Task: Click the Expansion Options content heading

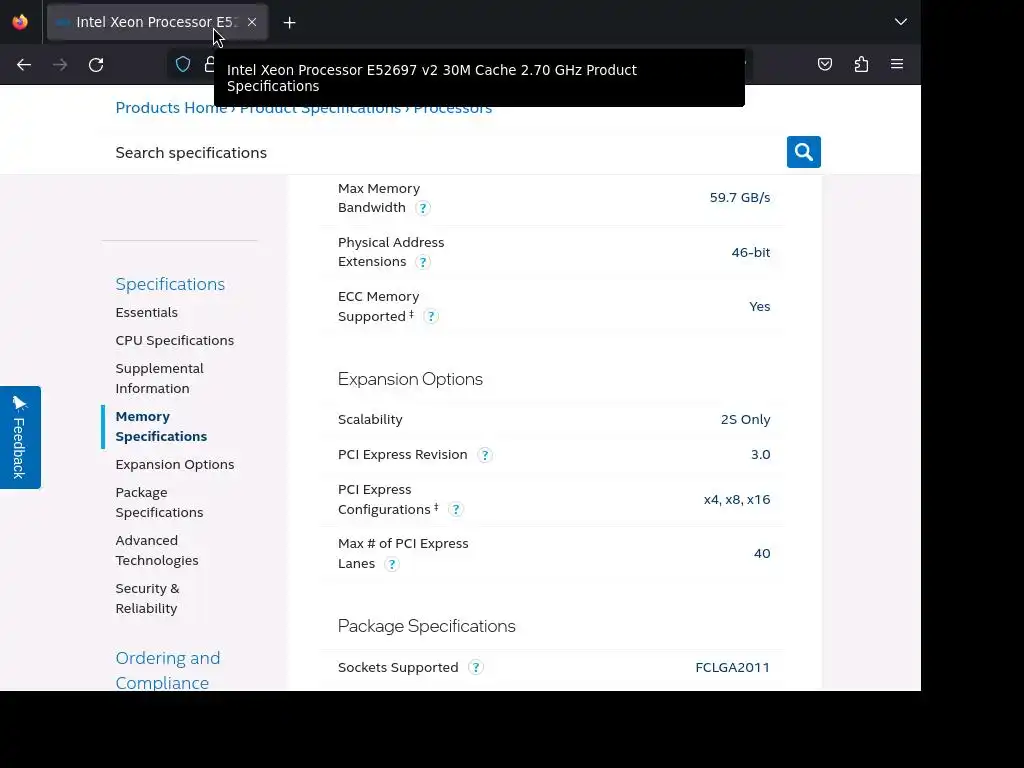Action: [x=410, y=379]
